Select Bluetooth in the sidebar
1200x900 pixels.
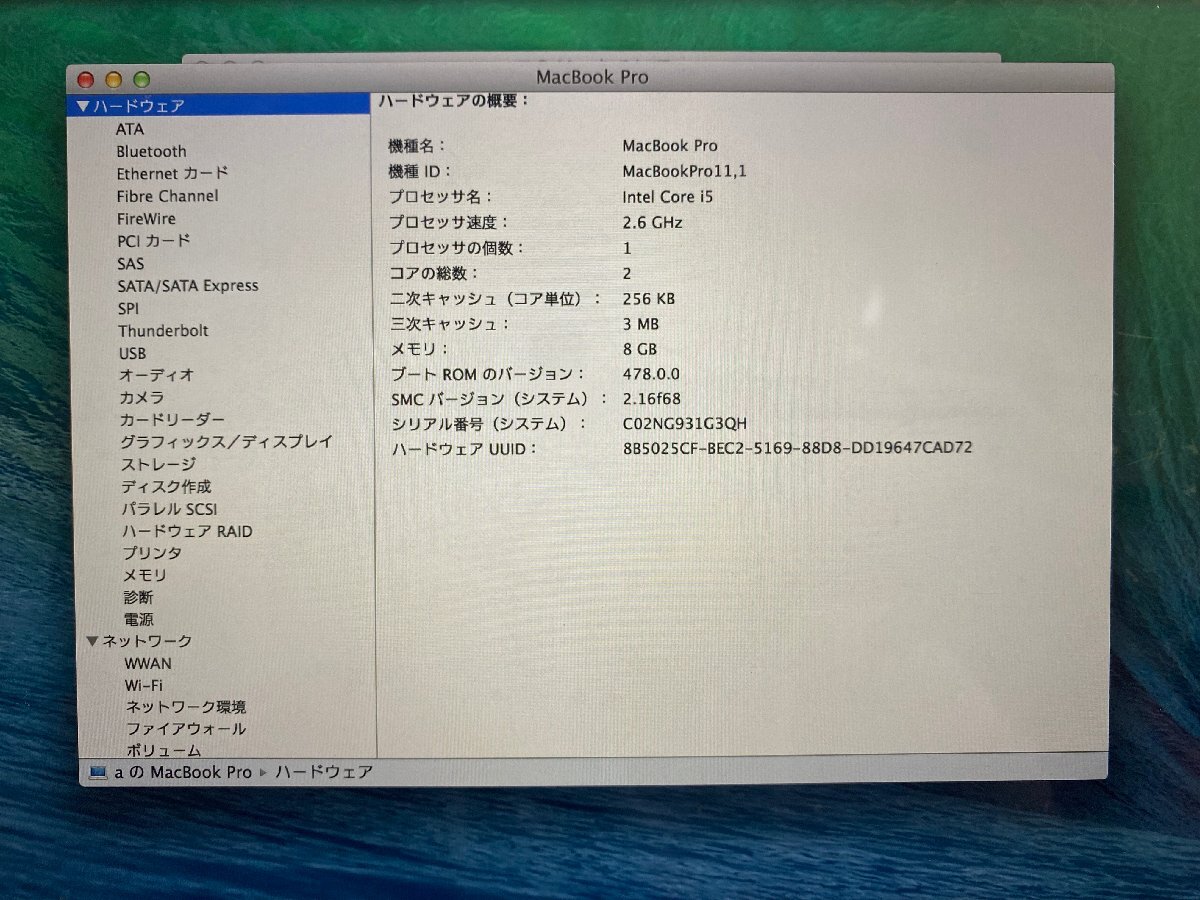click(x=151, y=151)
